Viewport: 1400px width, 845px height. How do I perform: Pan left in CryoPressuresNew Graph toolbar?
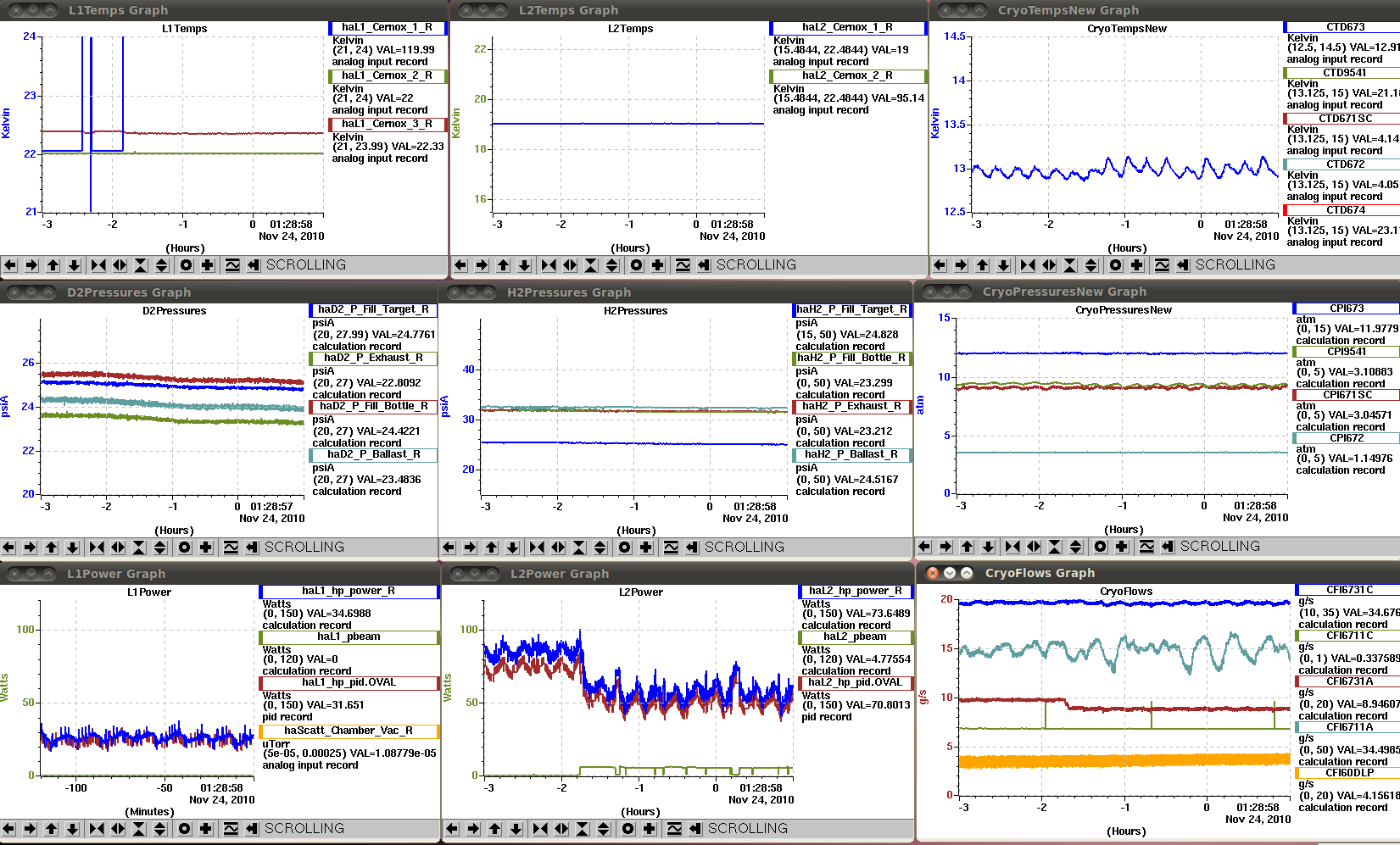(924, 547)
